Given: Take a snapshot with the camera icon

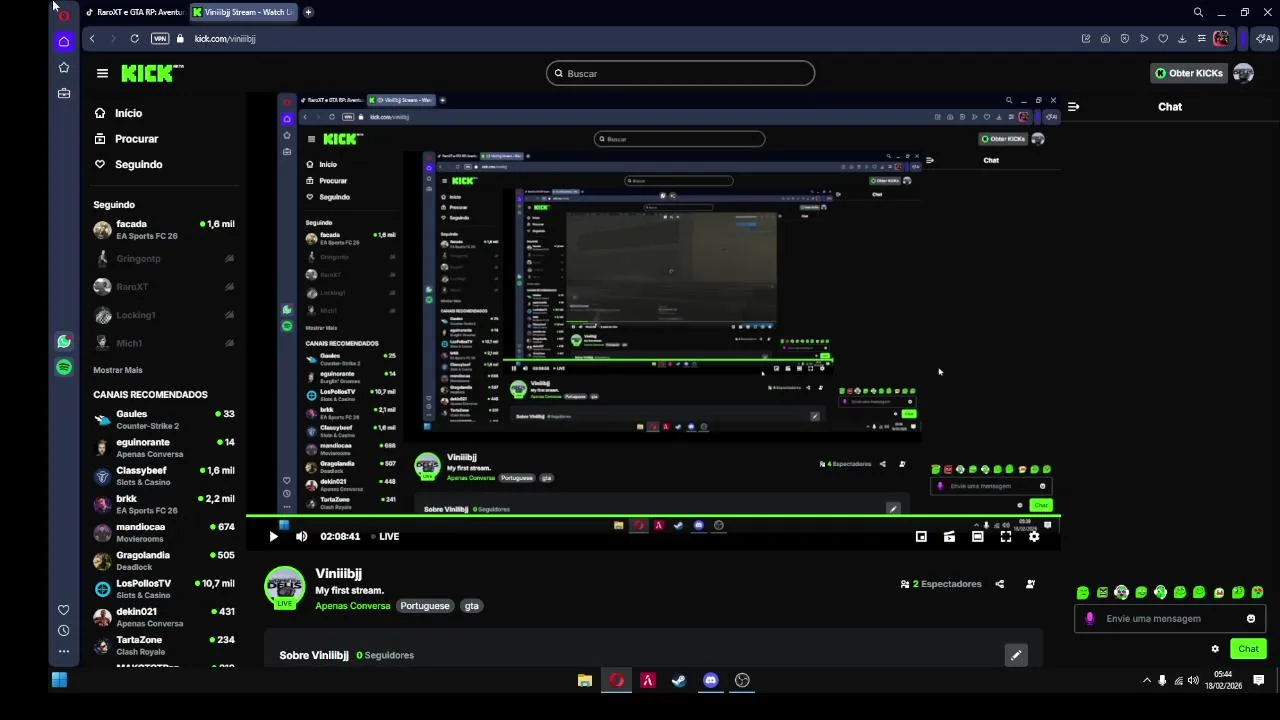Looking at the screenshot, I should (1105, 38).
